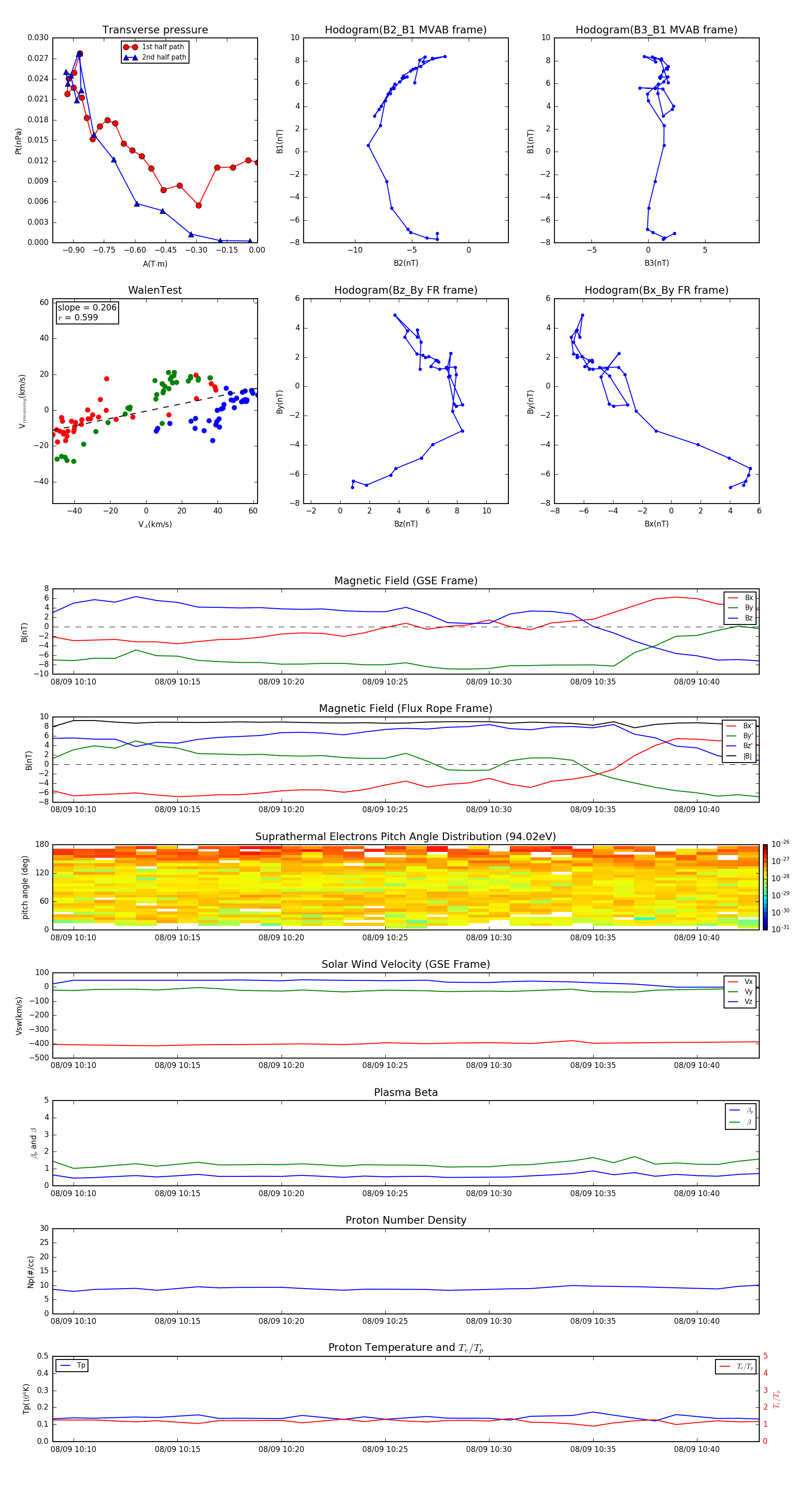Click the 'WalenTest' plot title
The image size is (812, 1489).
155,290
